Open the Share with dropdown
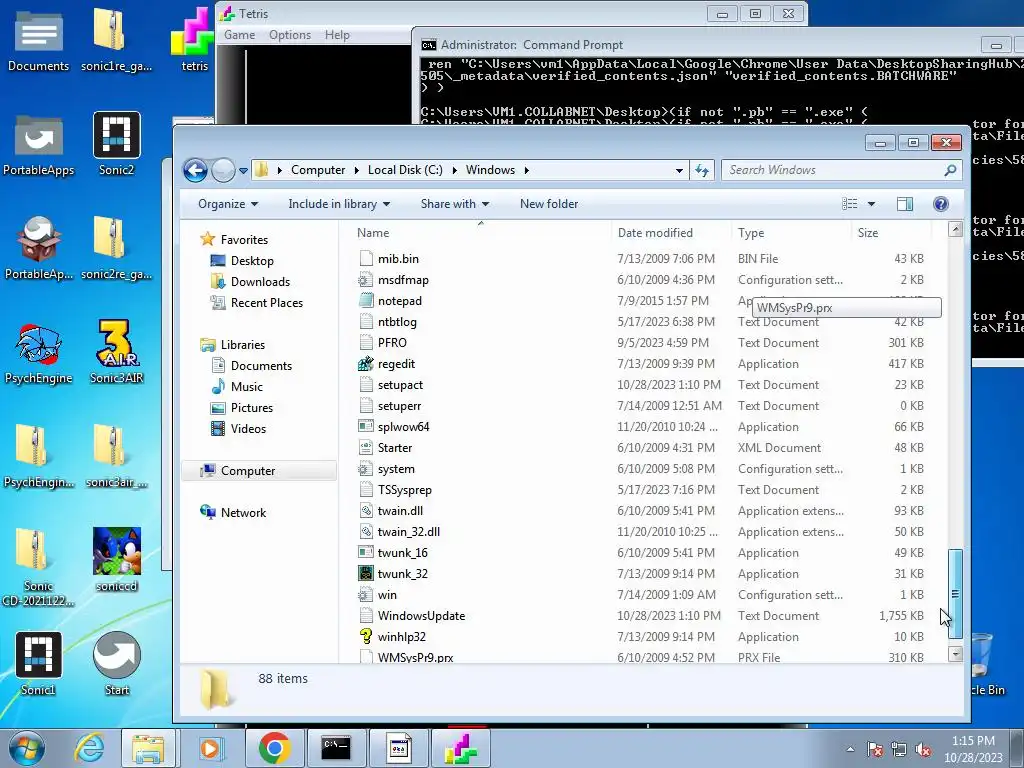Viewport: 1024px width, 768px height. [x=455, y=204]
